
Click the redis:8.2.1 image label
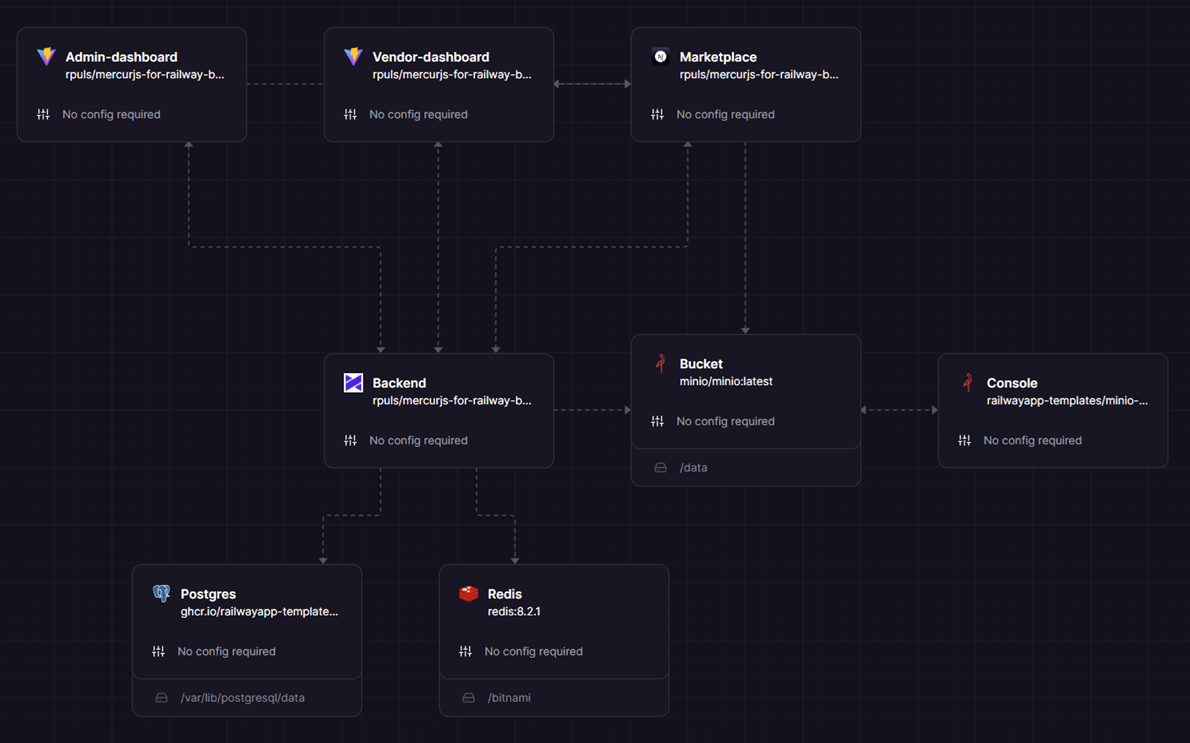[514, 611]
